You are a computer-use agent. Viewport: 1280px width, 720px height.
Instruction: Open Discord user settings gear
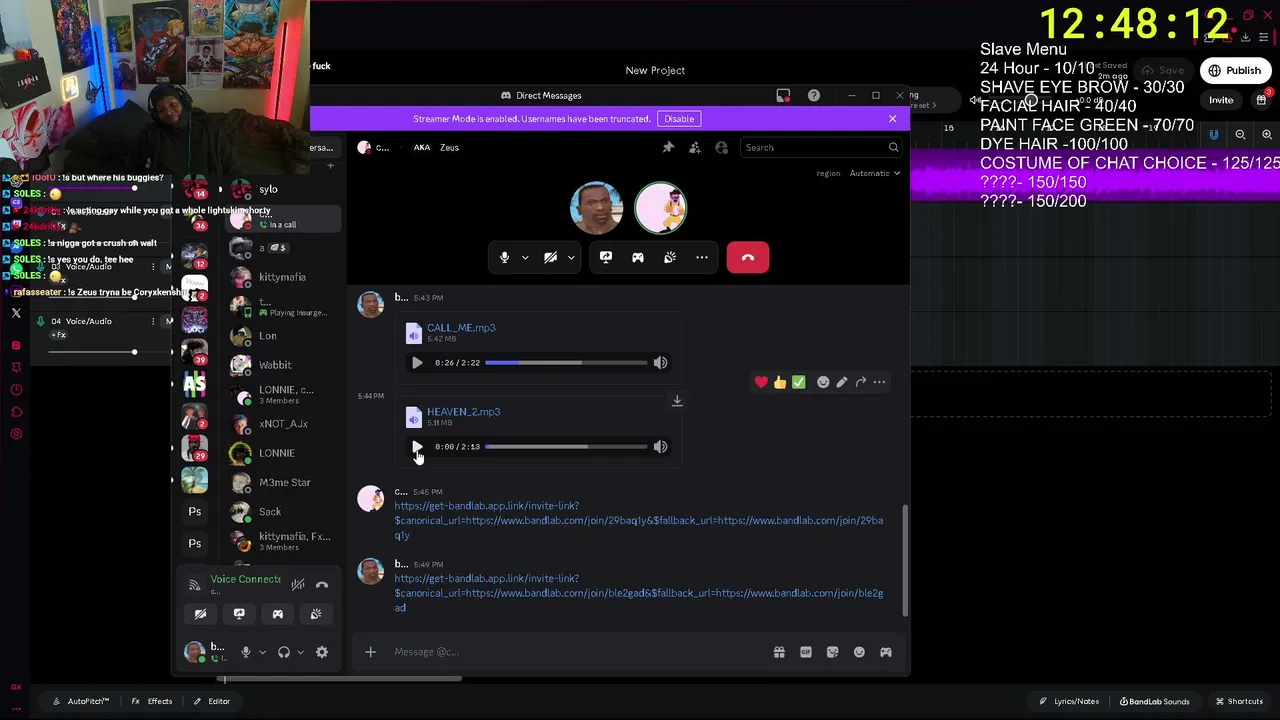click(x=322, y=652)
